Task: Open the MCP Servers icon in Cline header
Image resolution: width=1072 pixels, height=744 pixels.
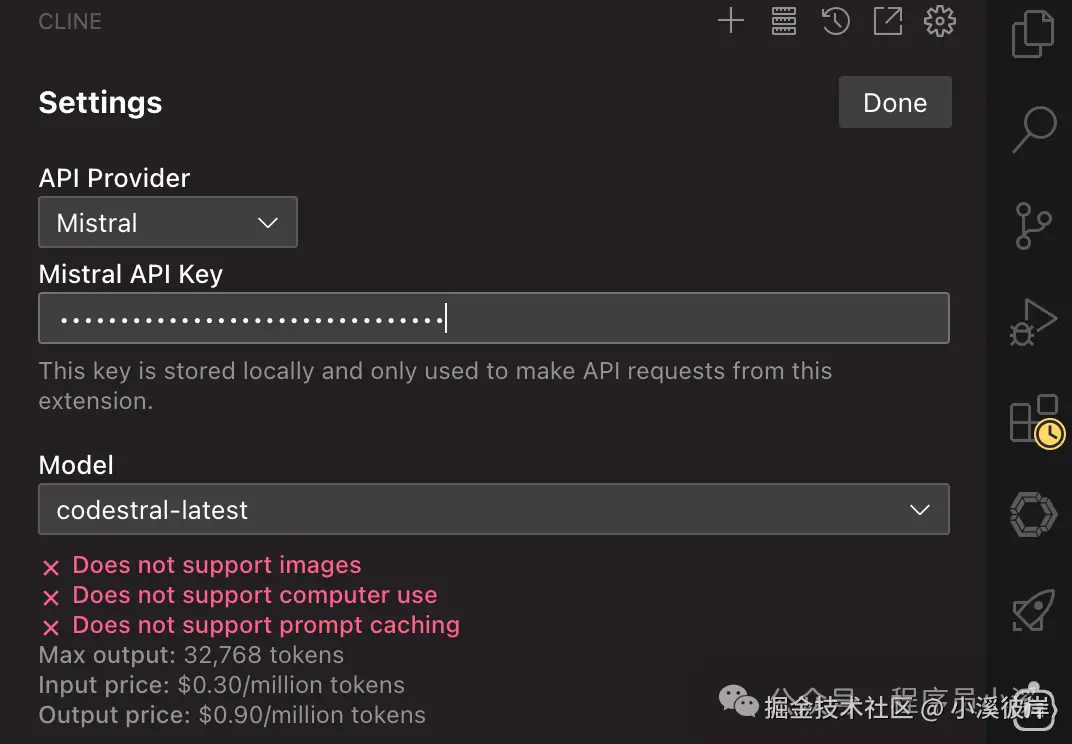Action: pos(784,21)
